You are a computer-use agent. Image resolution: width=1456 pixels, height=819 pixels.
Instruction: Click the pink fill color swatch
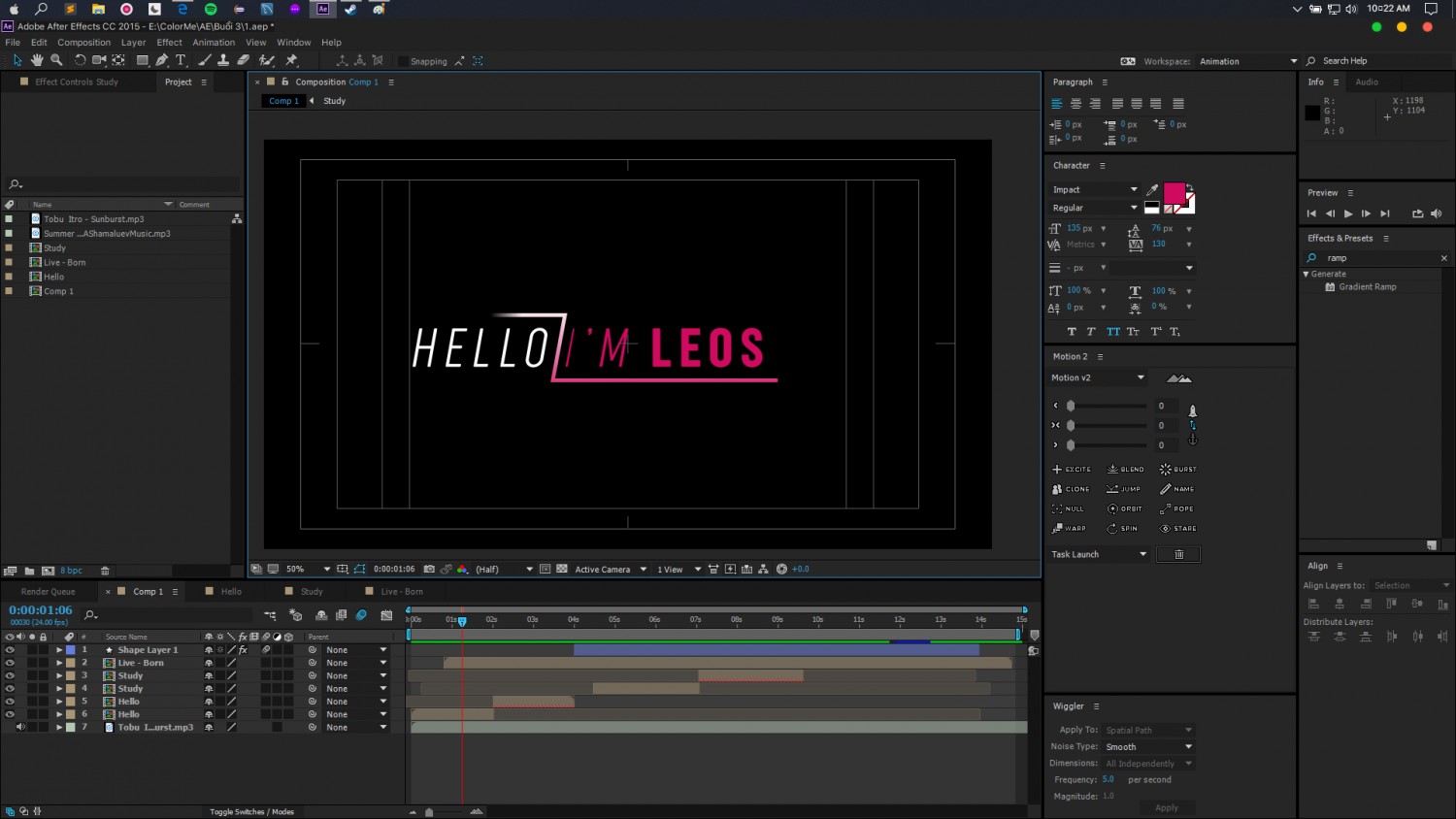coord(1175,193)
